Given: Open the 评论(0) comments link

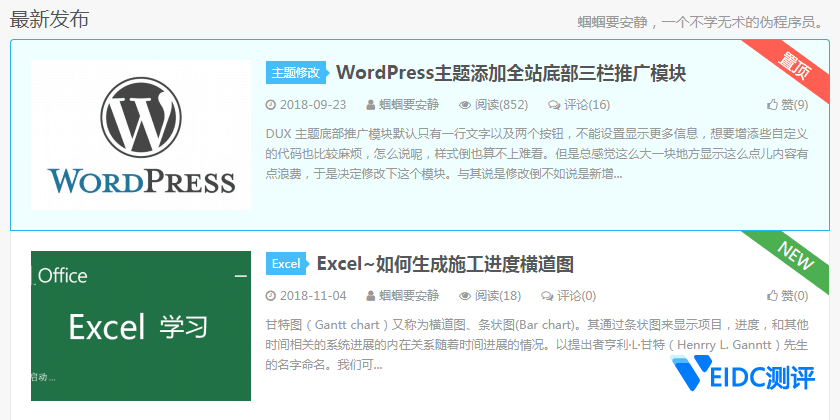Looking at the screenshot, I should point(576,296).
